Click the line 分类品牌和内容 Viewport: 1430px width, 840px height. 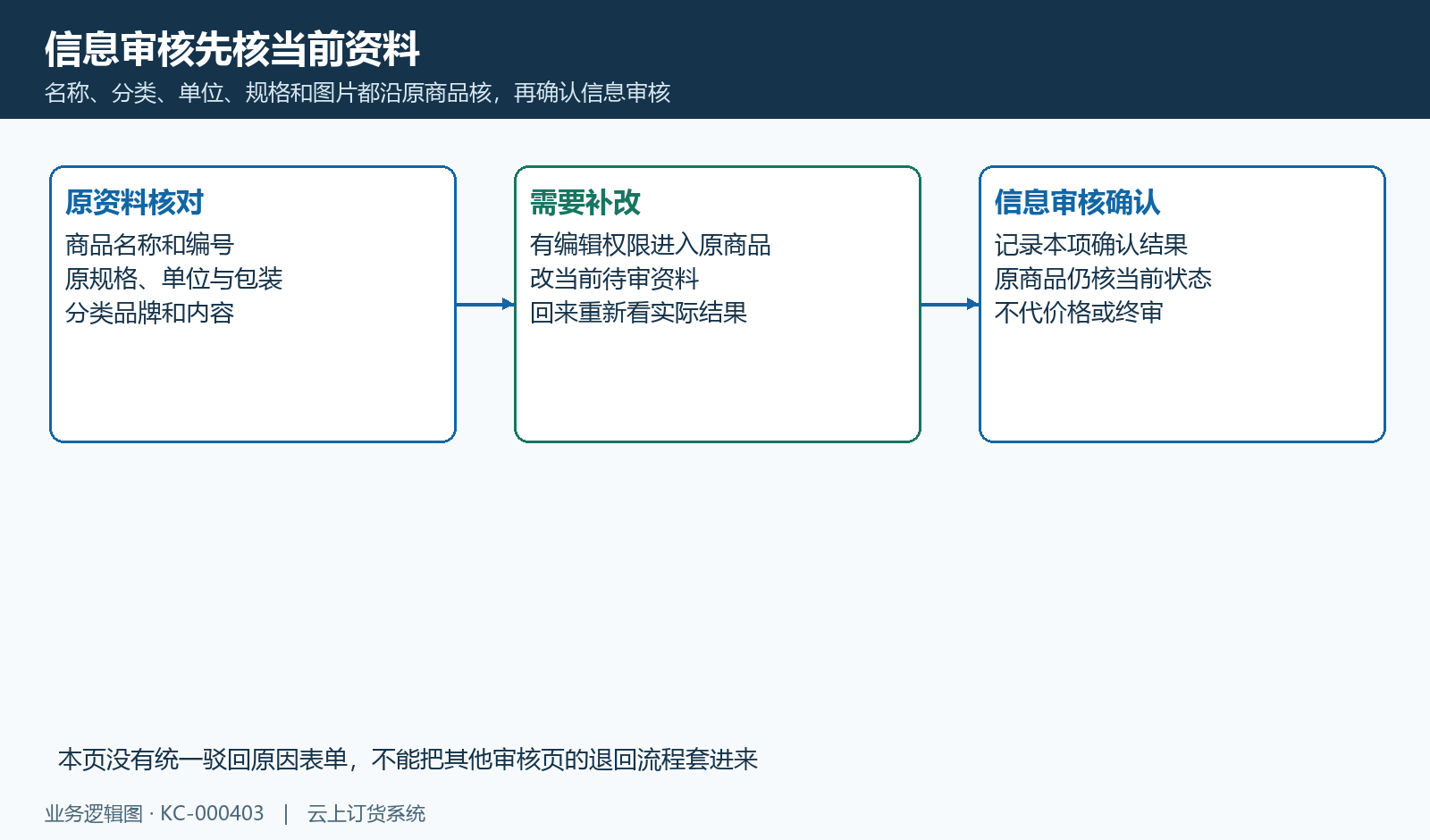(149, 313)
